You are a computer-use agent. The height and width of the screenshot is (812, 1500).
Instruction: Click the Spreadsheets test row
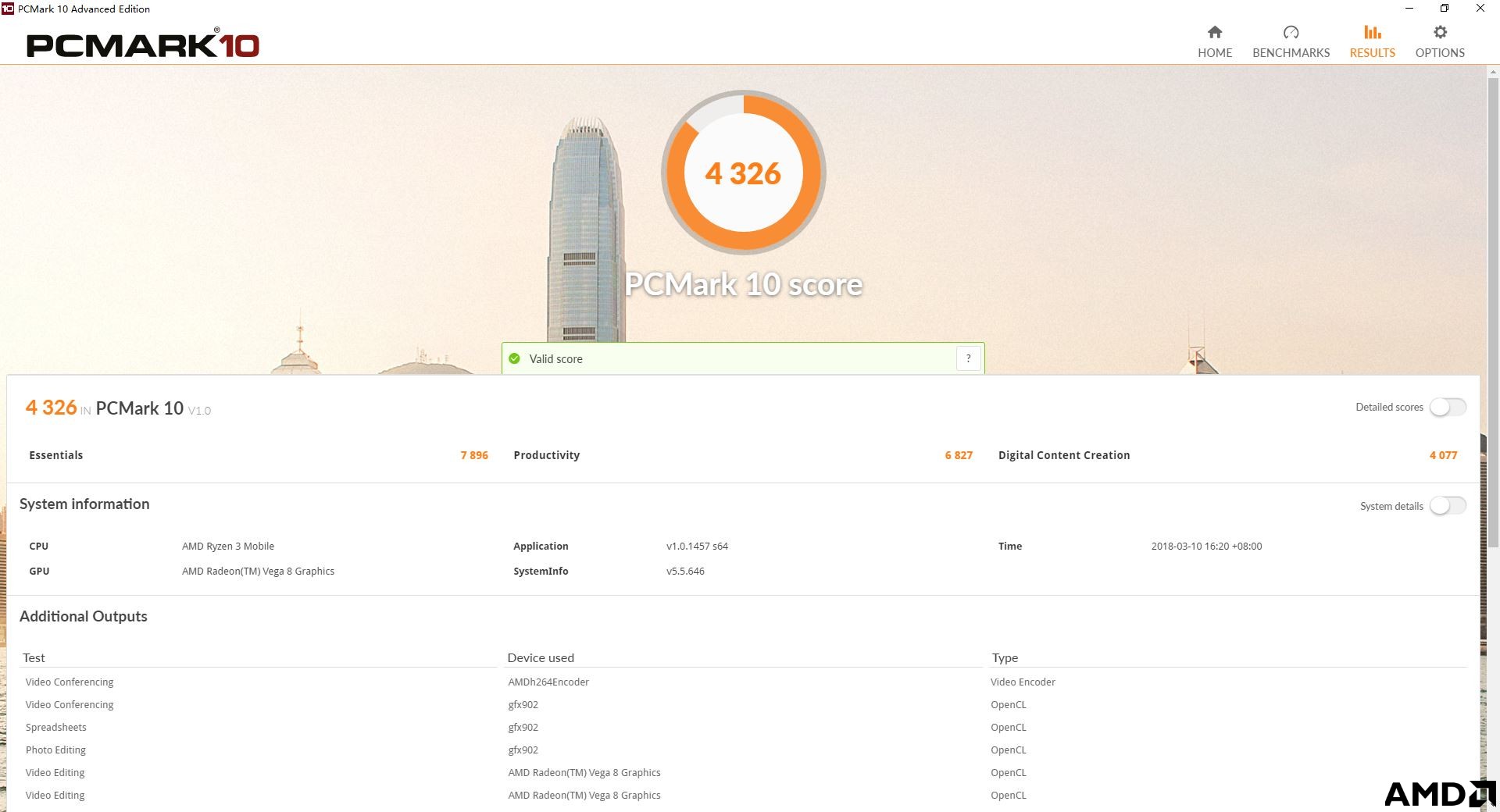click(55, 727)
